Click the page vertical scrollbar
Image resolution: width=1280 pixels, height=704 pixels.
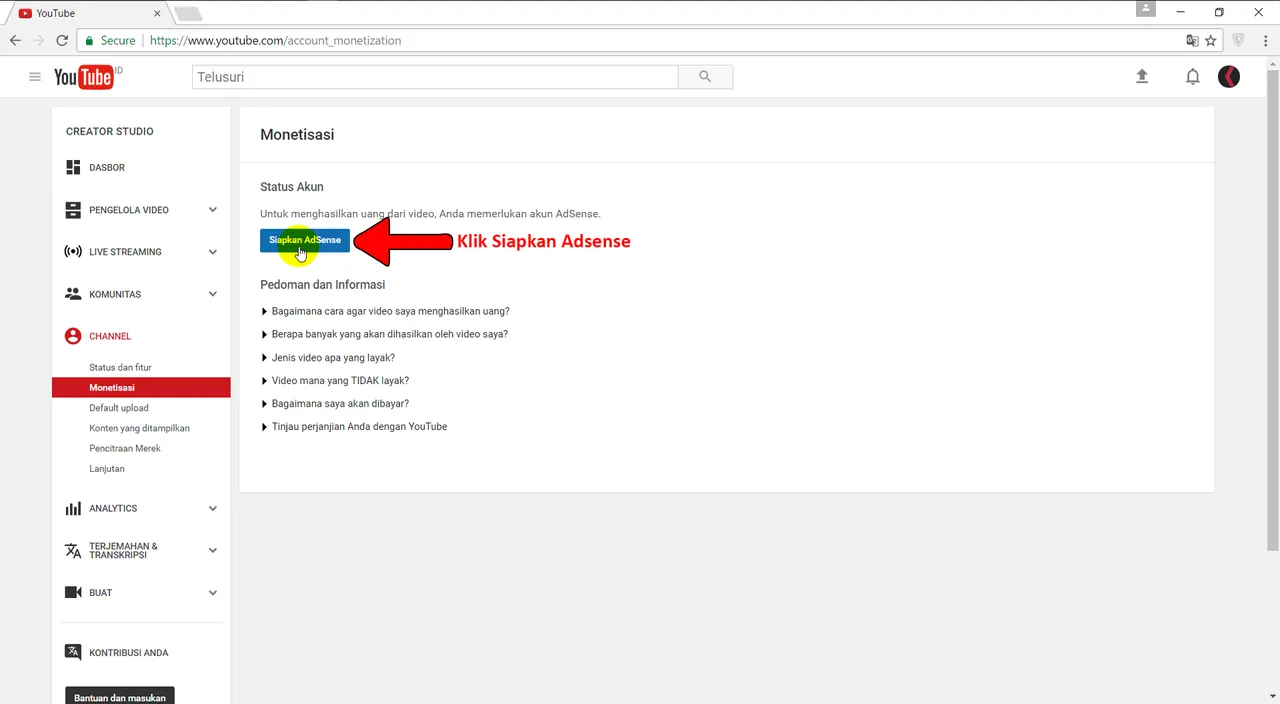[1273, 310]
